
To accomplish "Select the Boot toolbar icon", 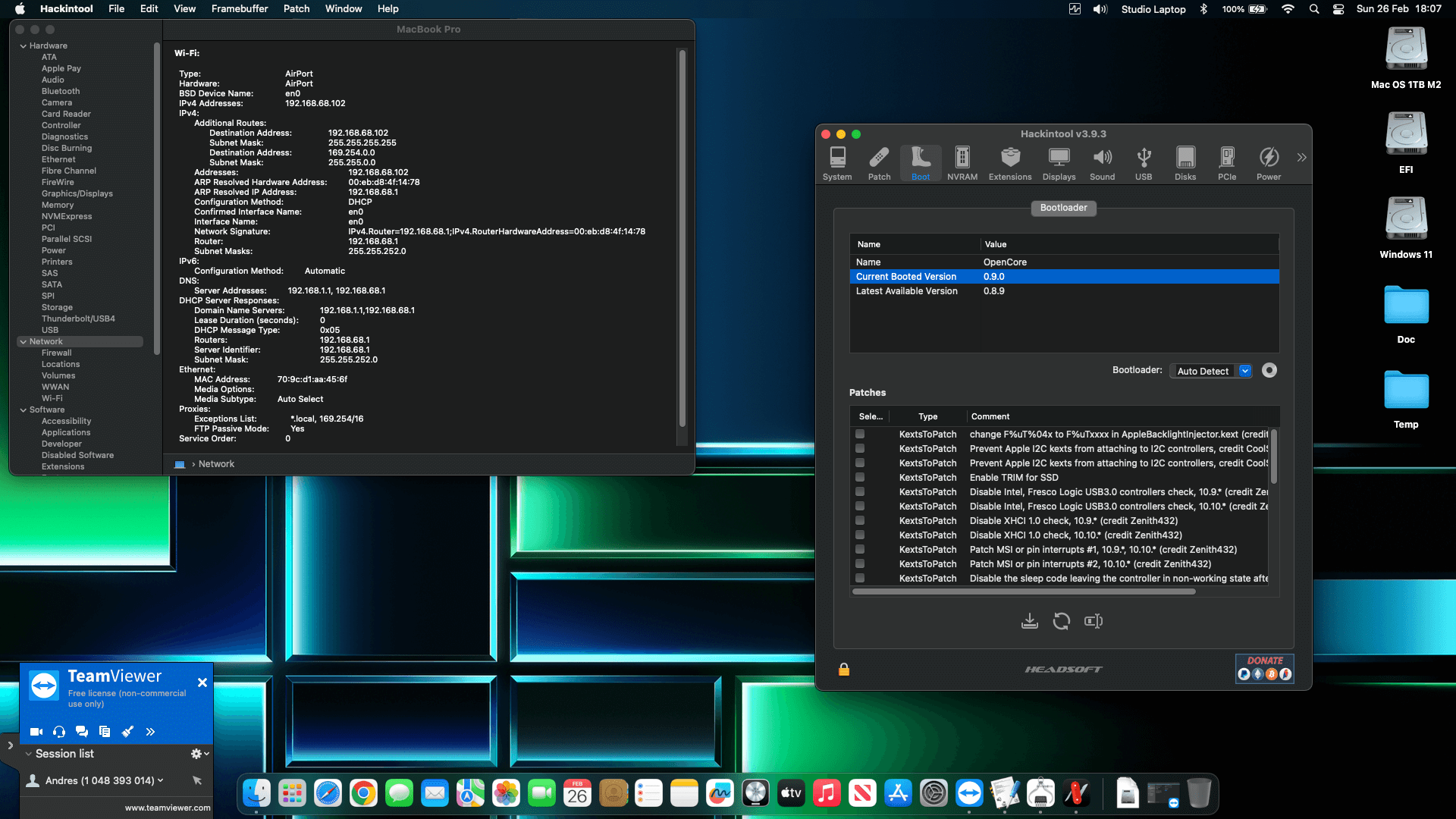I will (x=921, y=163).
